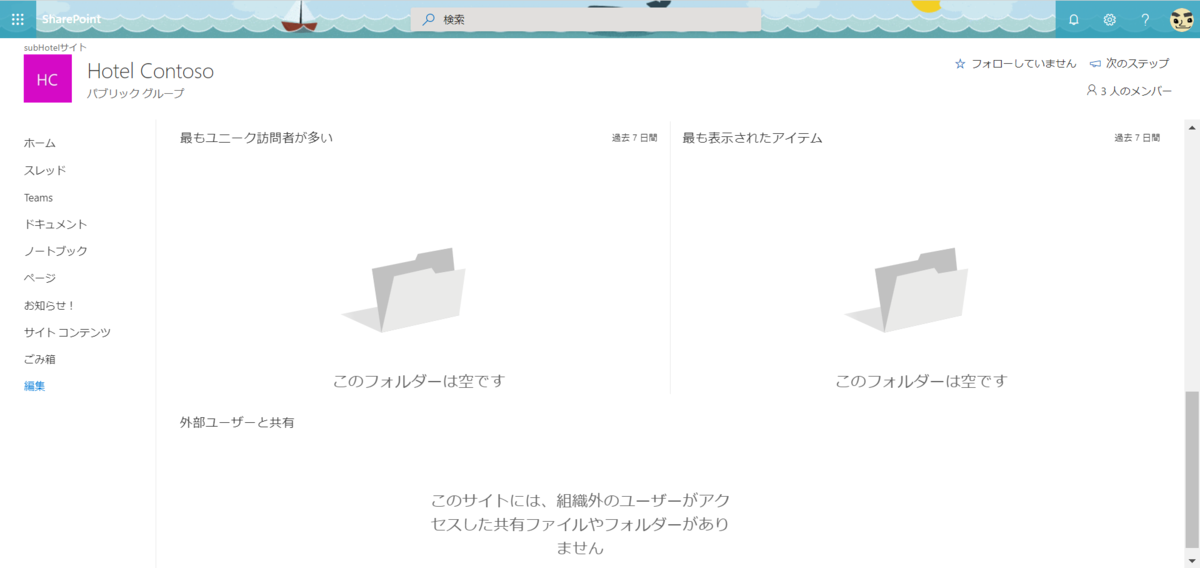Click the follow star icon

click(x=960, y=63)
